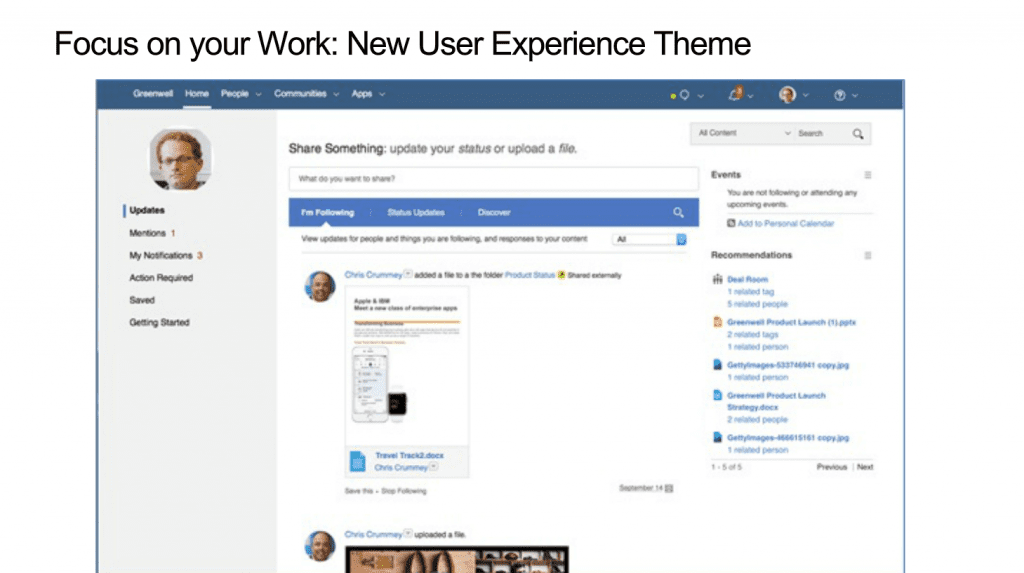
Task: Click the Gettyimages-466615161 file icon
Action: (718, 437)
